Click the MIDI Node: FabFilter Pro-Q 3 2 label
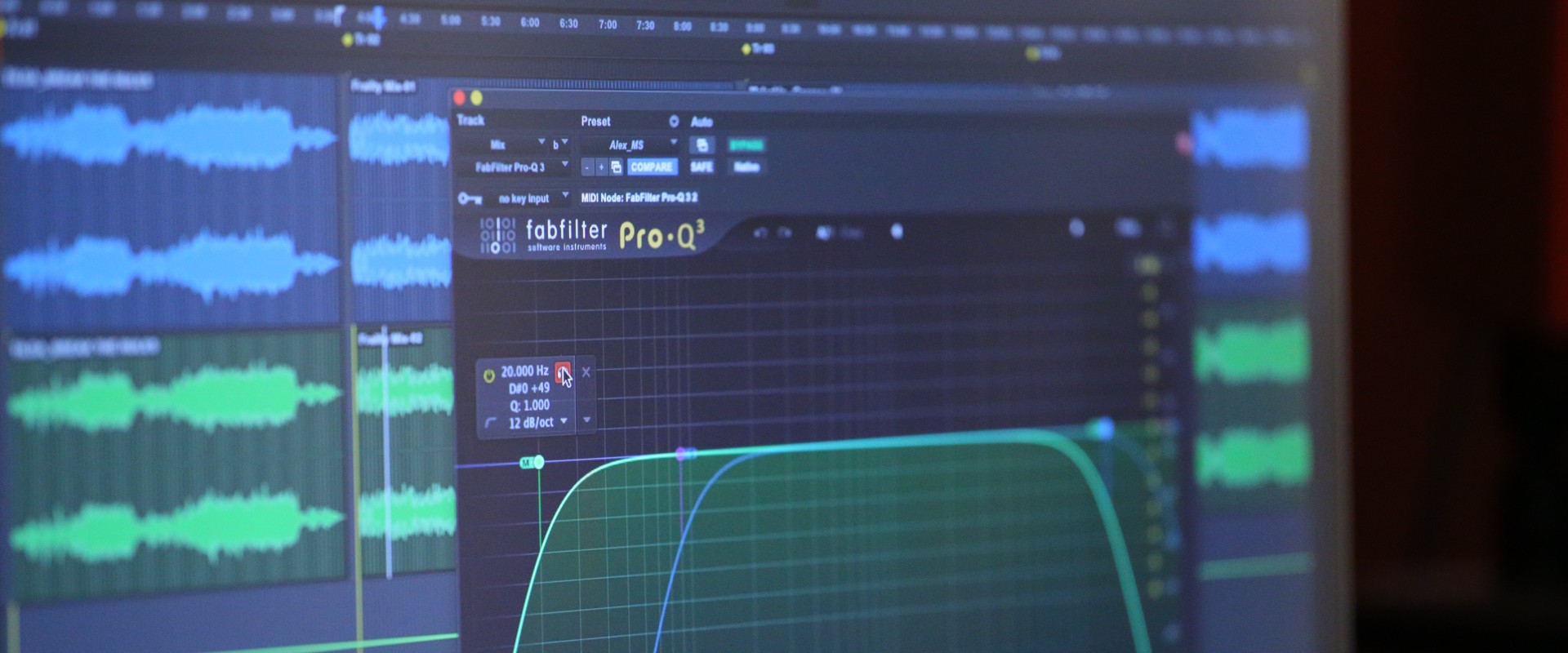Screen dimensions: 1568x653 point(639,198)
